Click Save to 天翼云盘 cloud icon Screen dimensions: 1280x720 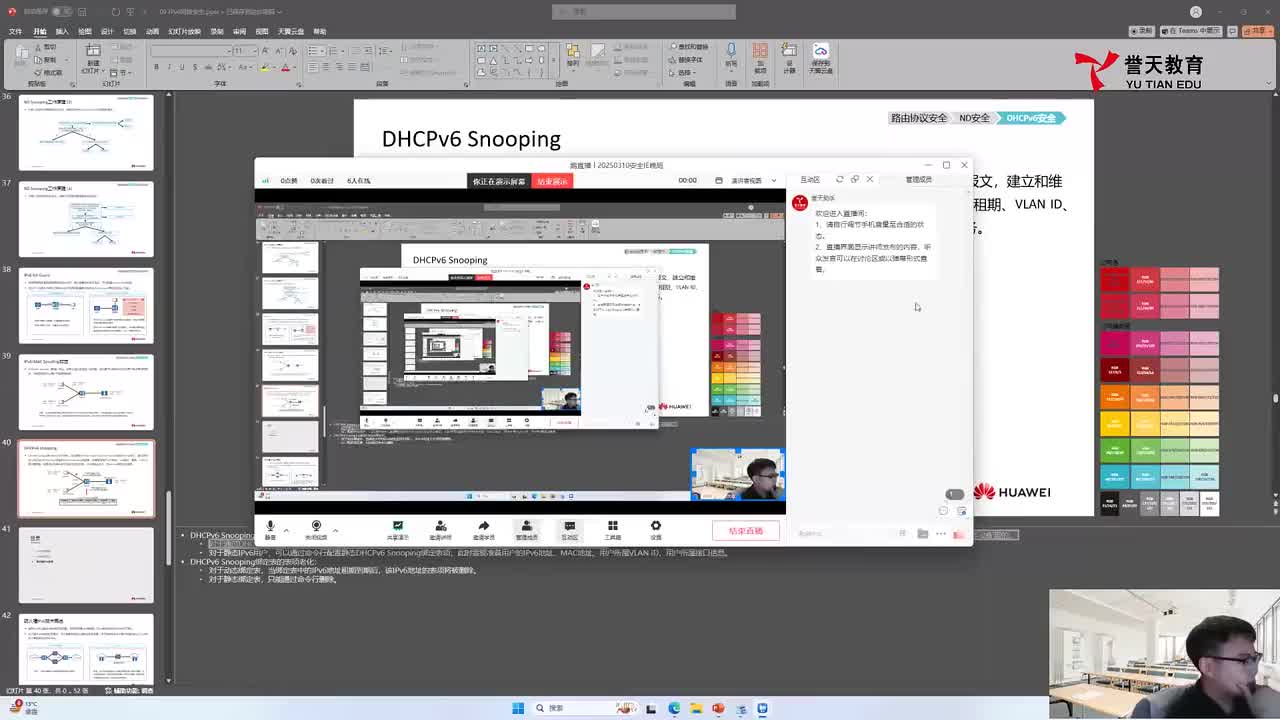pyautogui.click(x=821, y=58)
